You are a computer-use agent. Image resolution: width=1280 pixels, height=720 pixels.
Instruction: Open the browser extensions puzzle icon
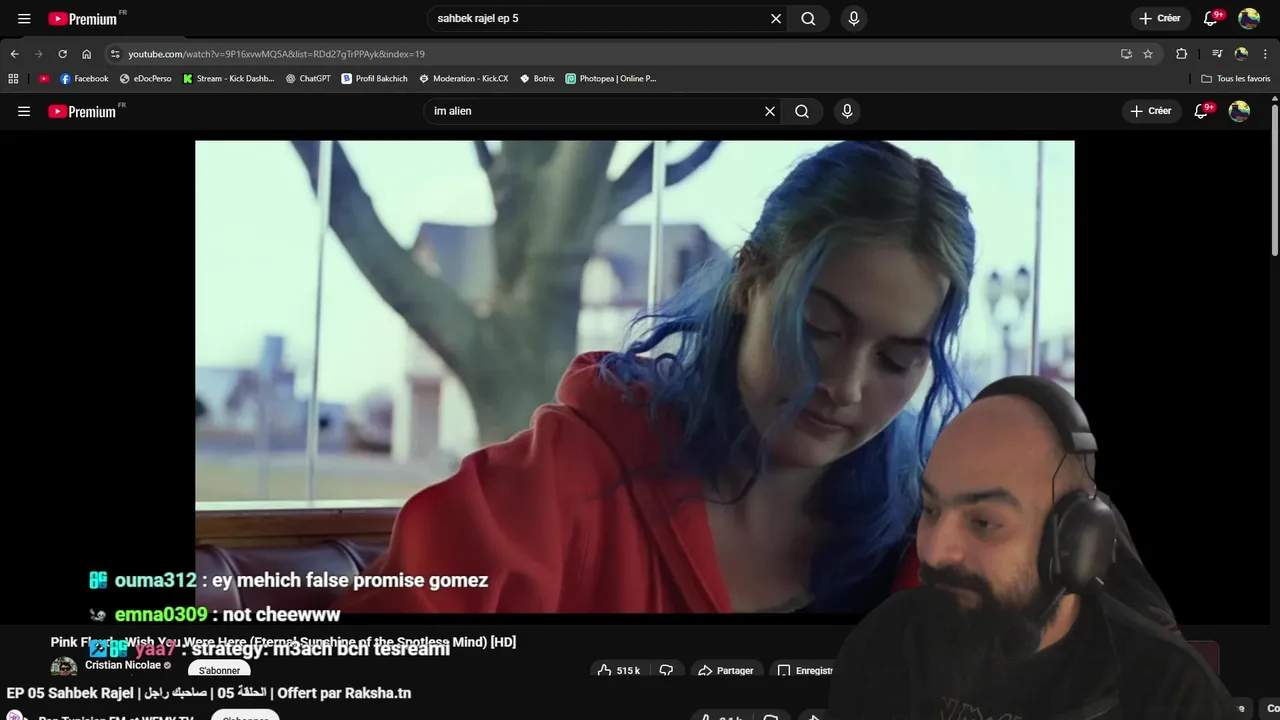(x=1181, y=54)
